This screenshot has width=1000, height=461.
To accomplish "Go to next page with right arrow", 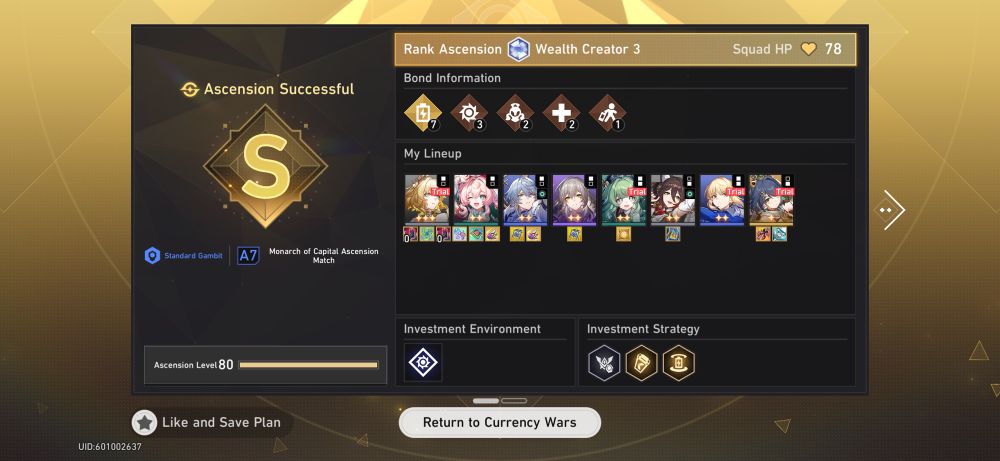I will [891, 210].
